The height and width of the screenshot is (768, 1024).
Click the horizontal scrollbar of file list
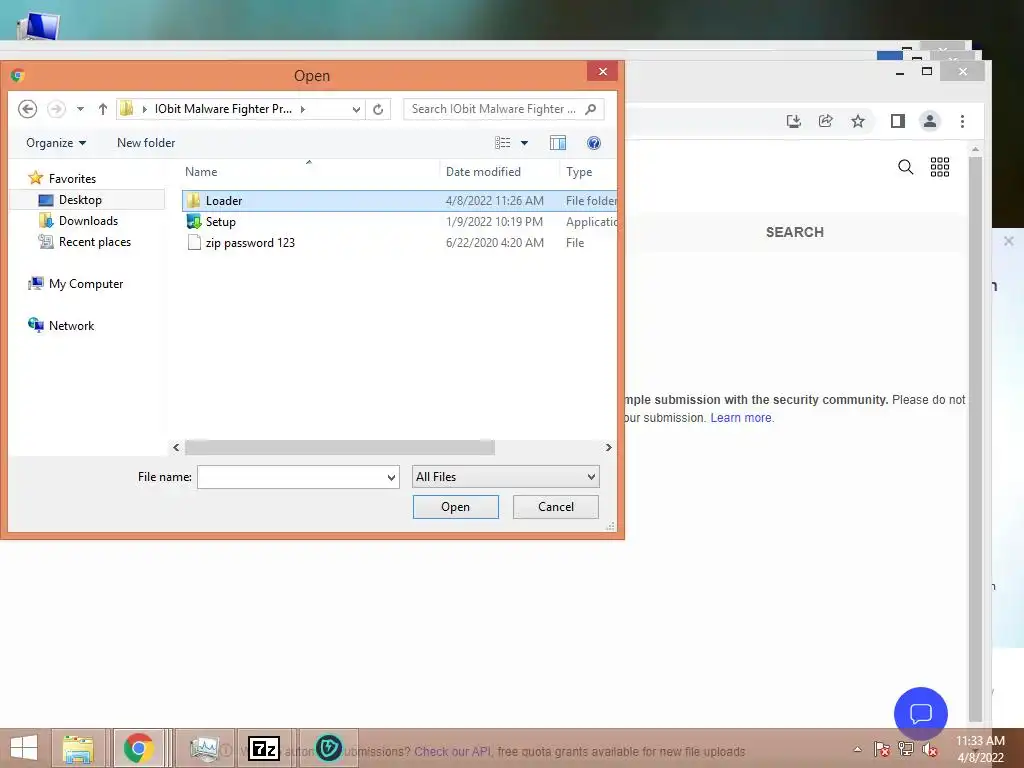tap(340, 447)
